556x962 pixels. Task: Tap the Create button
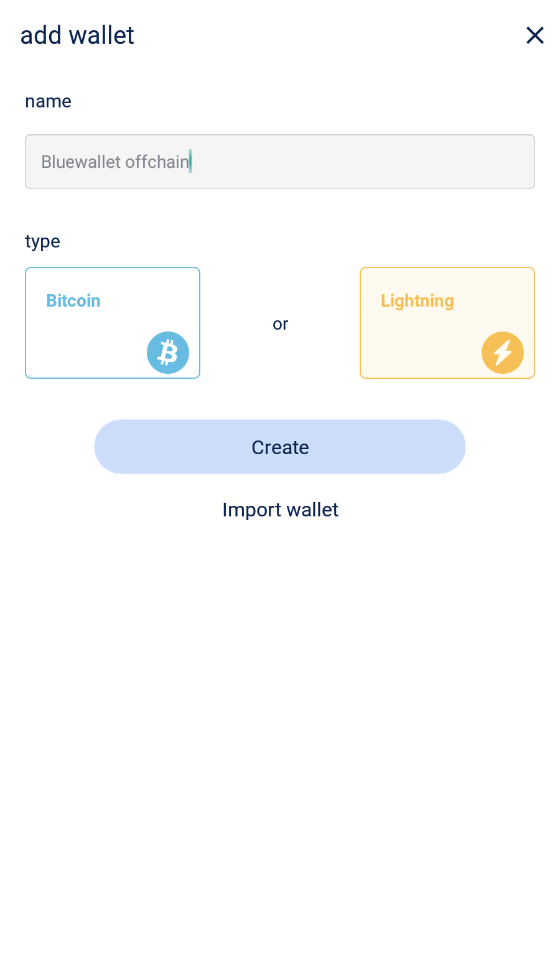coord(280,447)
